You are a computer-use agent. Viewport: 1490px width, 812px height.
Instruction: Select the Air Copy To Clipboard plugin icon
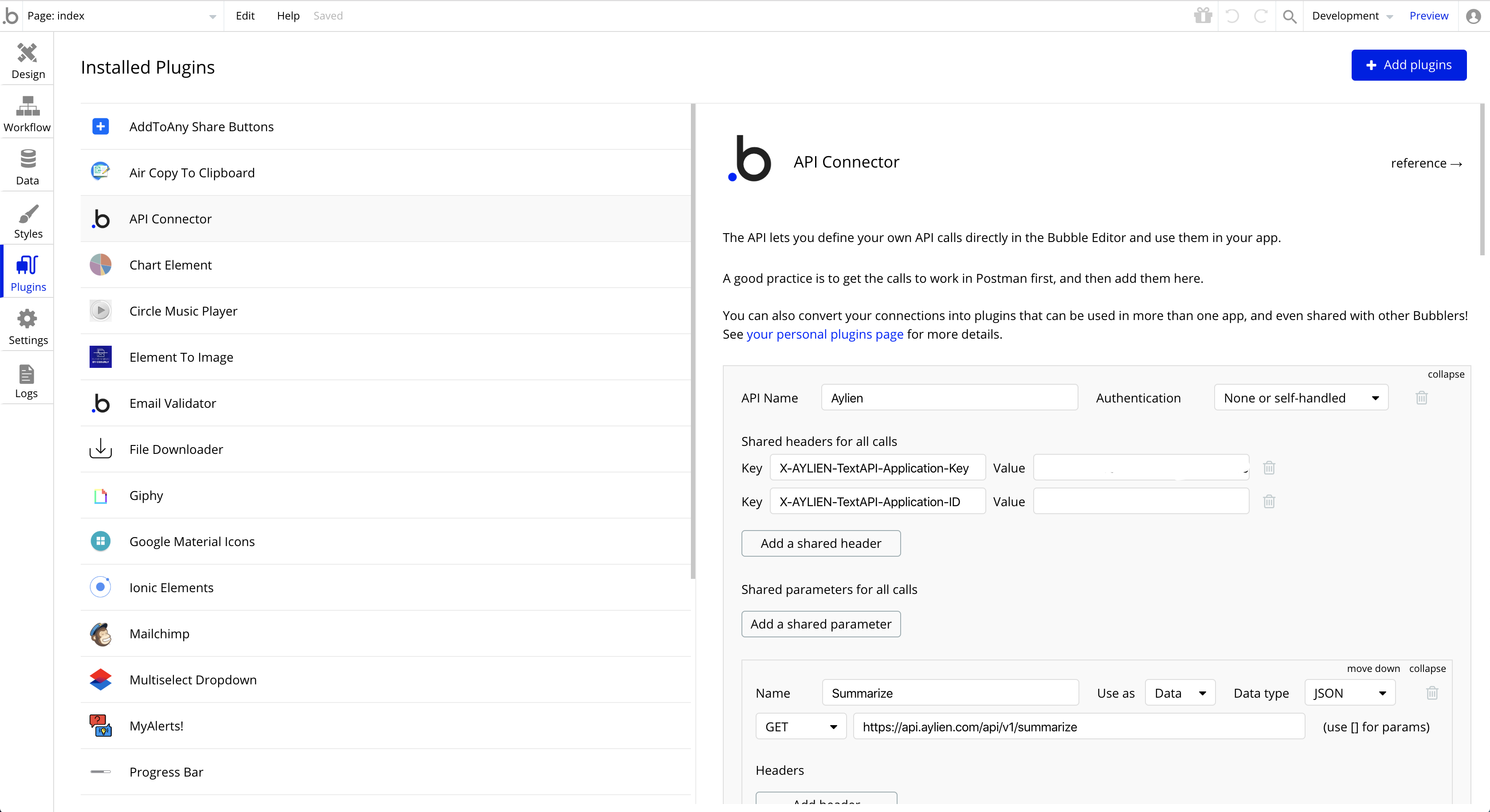coord(101,172)
